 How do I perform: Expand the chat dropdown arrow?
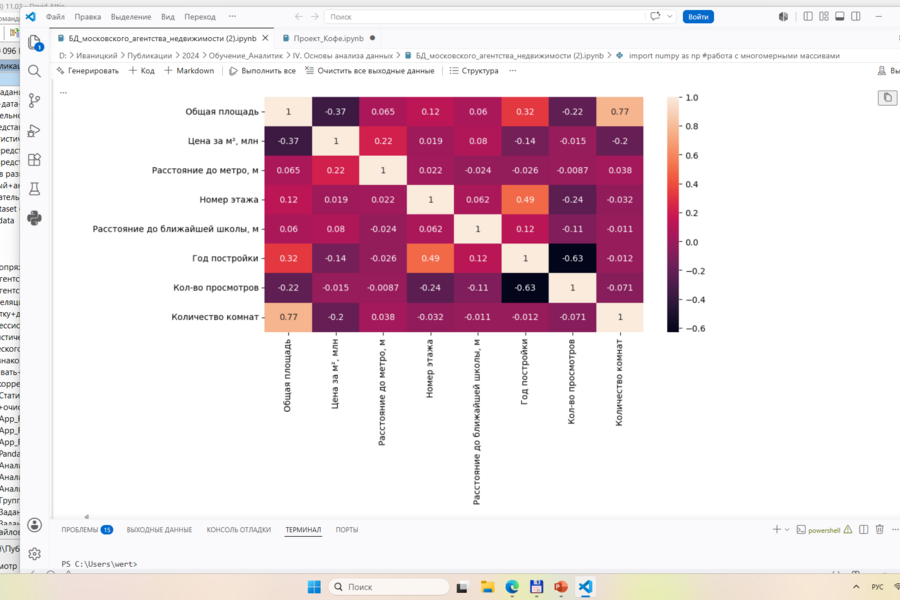coord(669,17)
